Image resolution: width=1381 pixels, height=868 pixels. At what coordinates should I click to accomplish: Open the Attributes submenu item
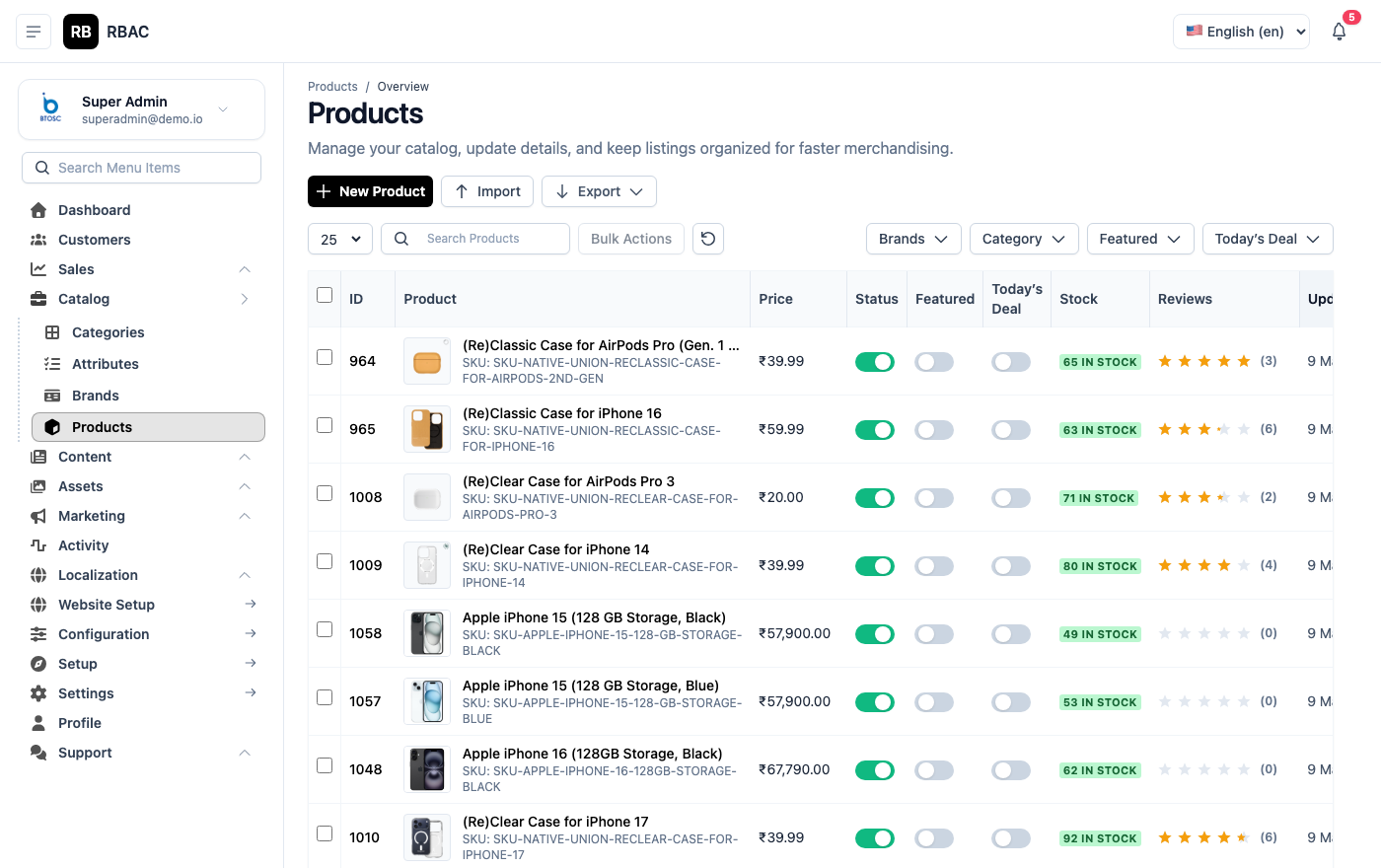point(148,364)
